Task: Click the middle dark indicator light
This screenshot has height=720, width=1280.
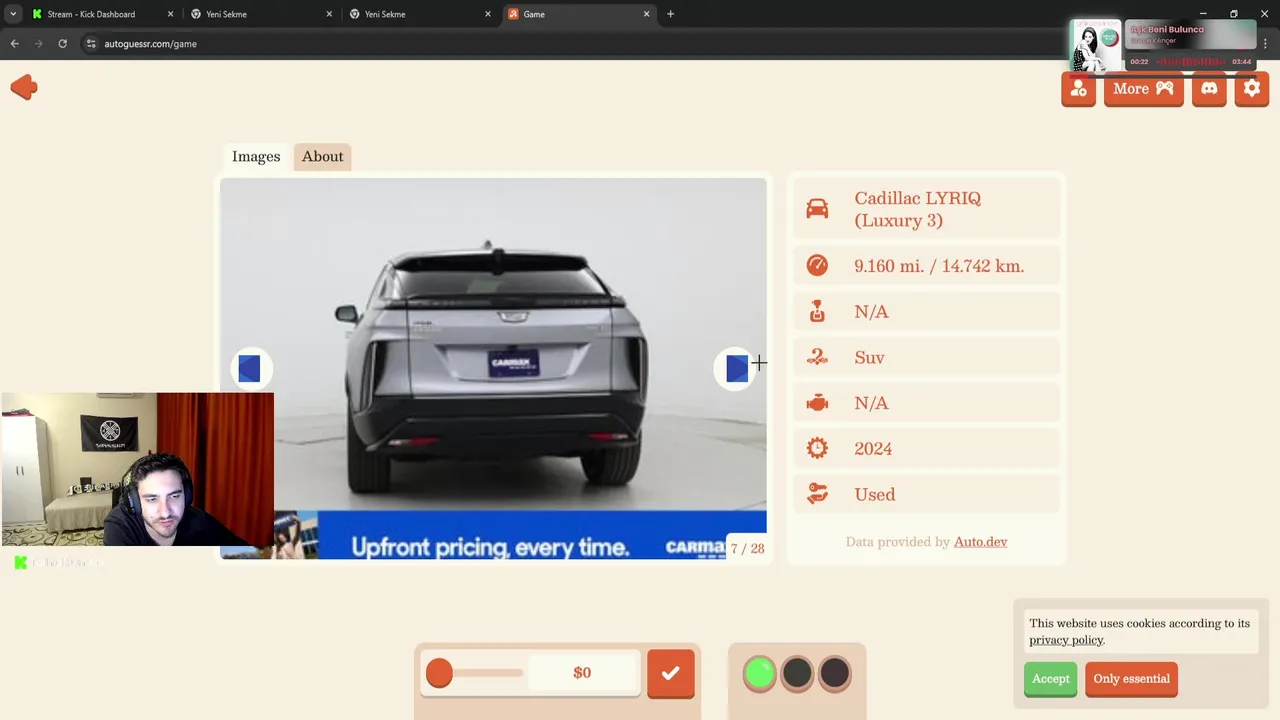Action: [797, 674]
